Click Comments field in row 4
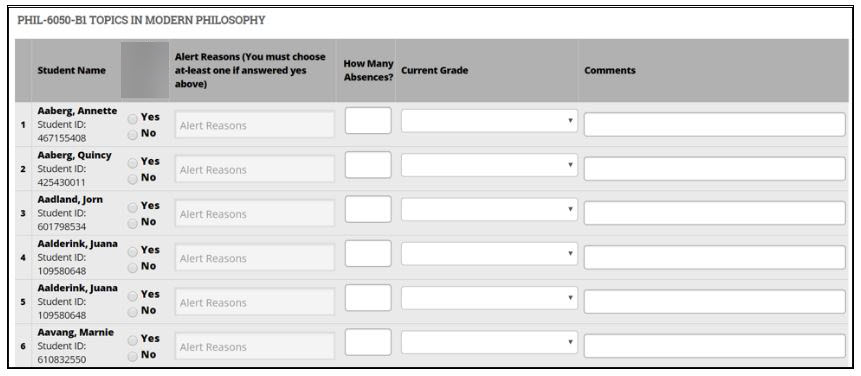This screenshot has height=376, width=861. coord(714,257)
